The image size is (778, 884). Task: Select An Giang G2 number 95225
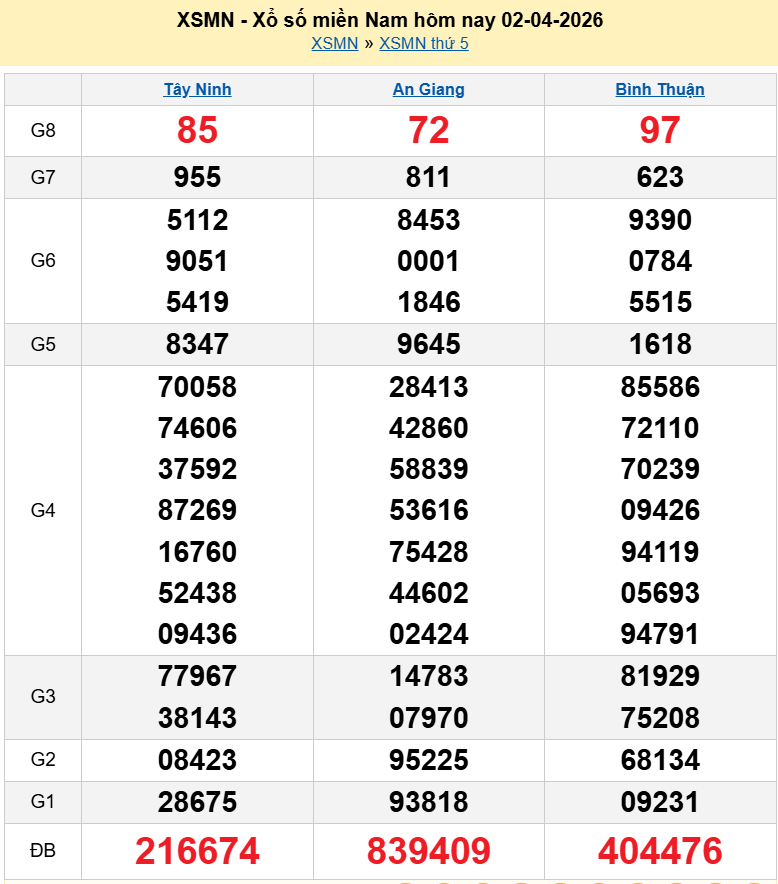pos(428,760)
